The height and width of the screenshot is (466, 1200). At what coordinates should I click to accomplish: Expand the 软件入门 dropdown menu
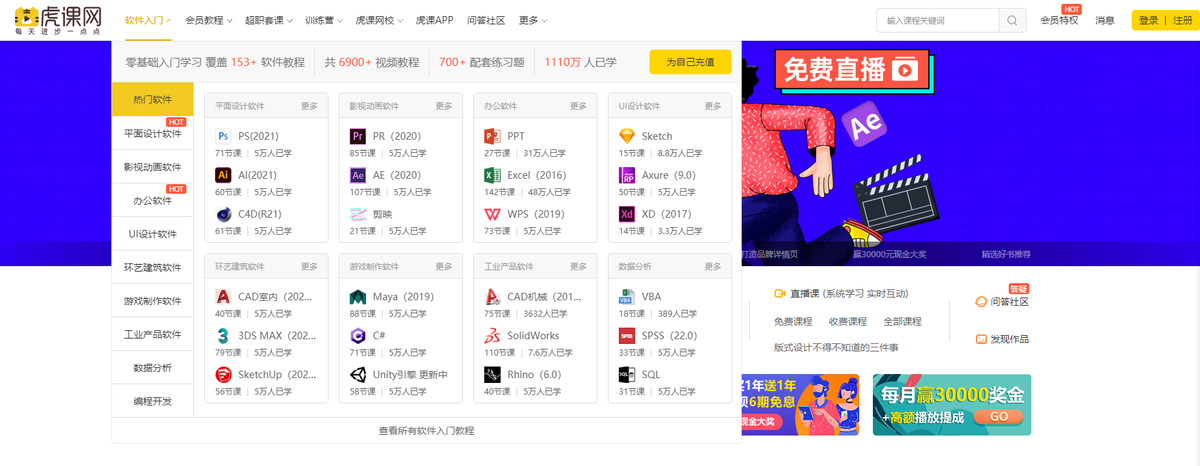tap(149, 20)
